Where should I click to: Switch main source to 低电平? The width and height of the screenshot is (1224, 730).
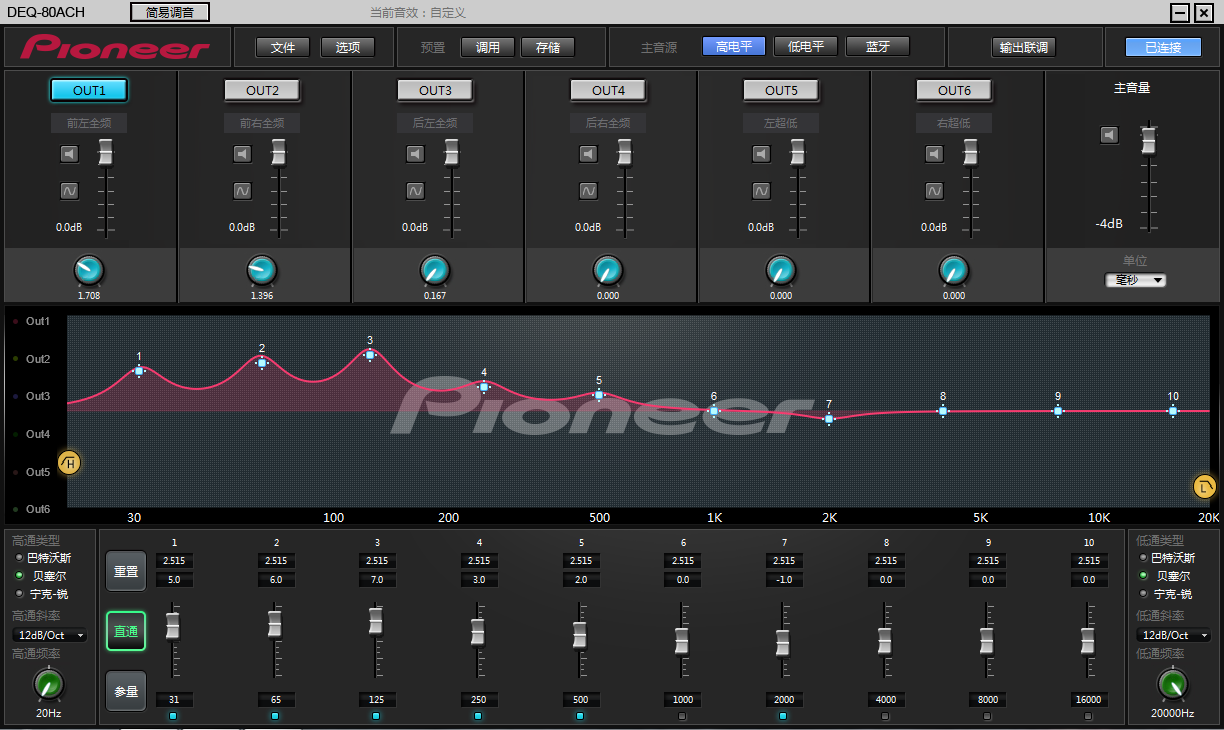pyautogui.click(x=806, y=46)
